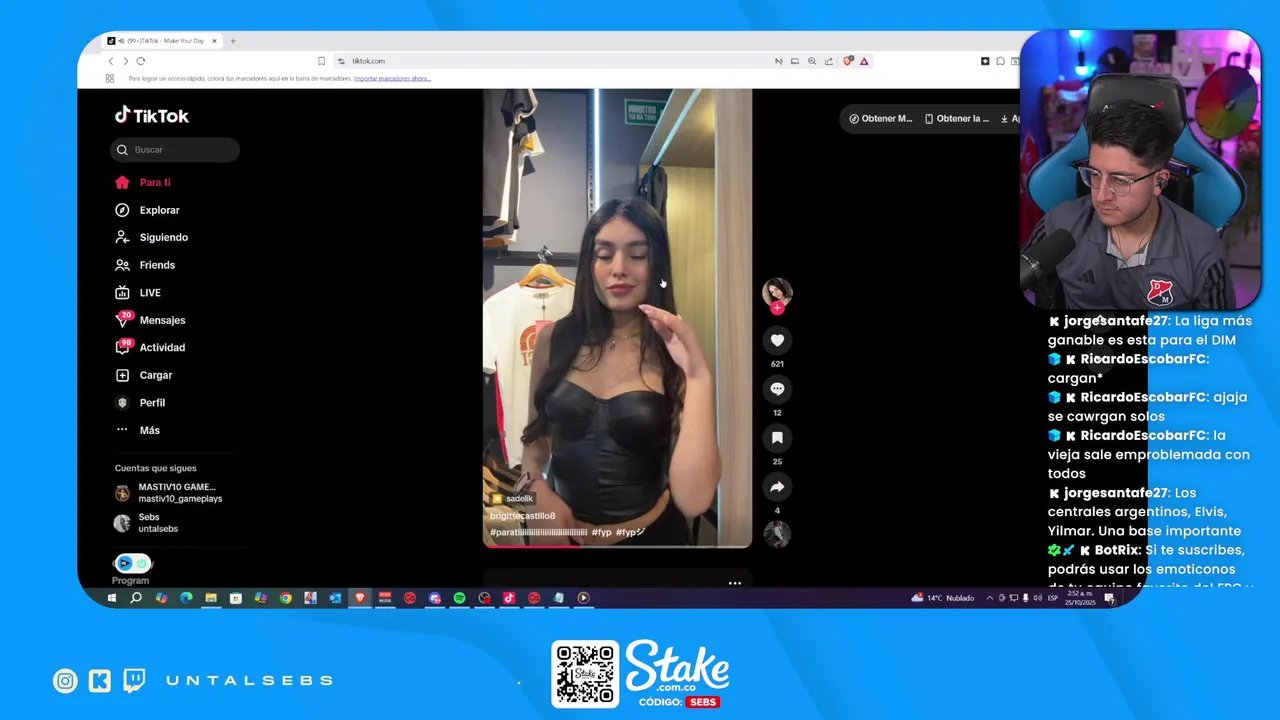Follow creator with red plus button
Image resolution: width=1280 pixels, height=720 pixels.
(x=777, y=308)
